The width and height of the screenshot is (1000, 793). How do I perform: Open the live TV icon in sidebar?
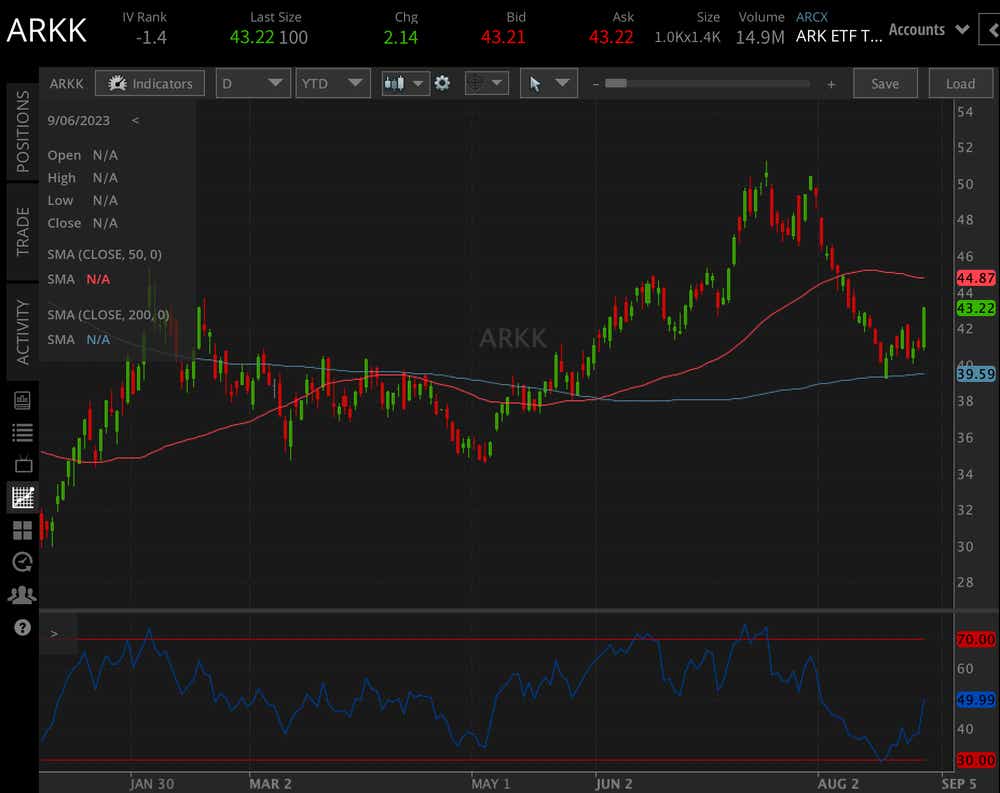click(23, 464)
